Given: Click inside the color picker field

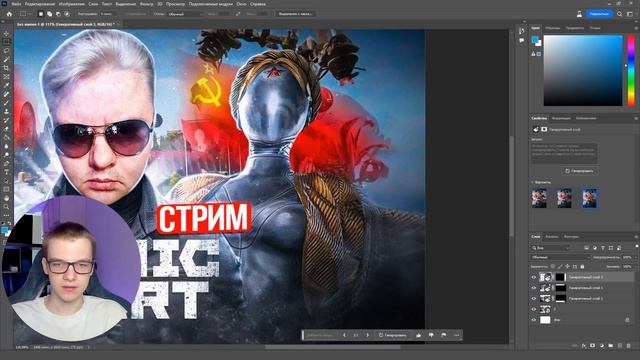Looking at the screenshot, I should pyautogui.click(x=583, y=71).
